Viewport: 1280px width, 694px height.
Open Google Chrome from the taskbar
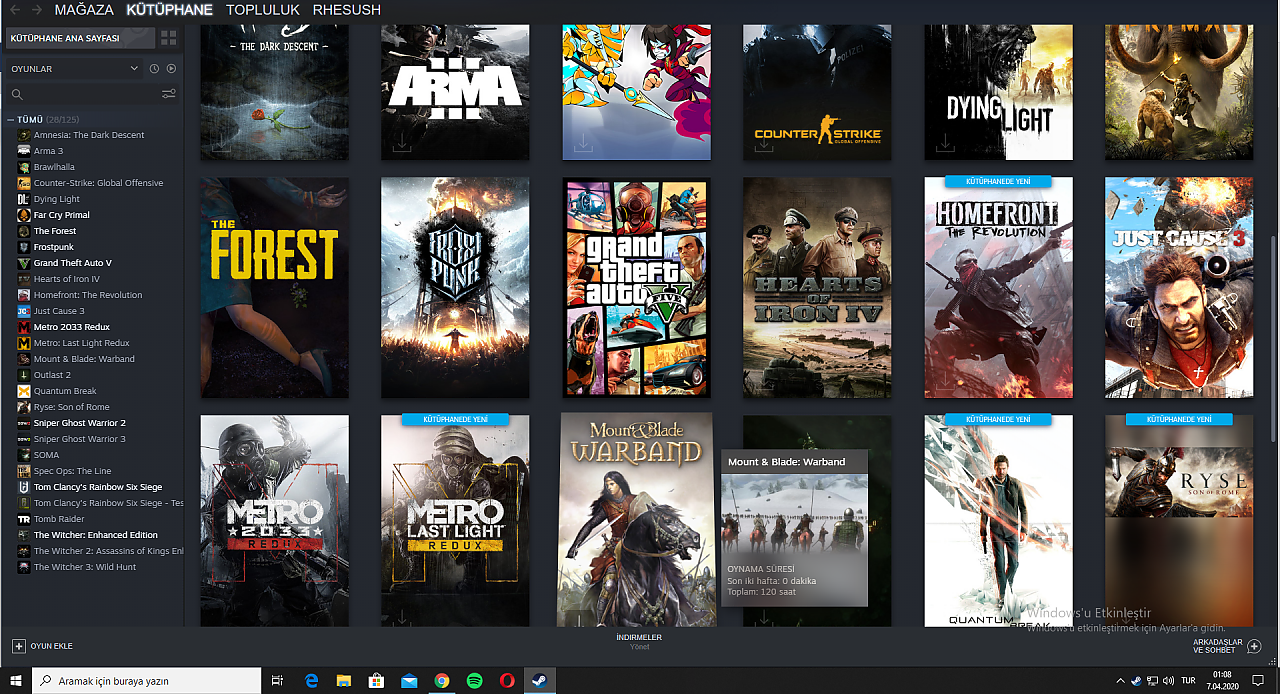coord(442,681)
